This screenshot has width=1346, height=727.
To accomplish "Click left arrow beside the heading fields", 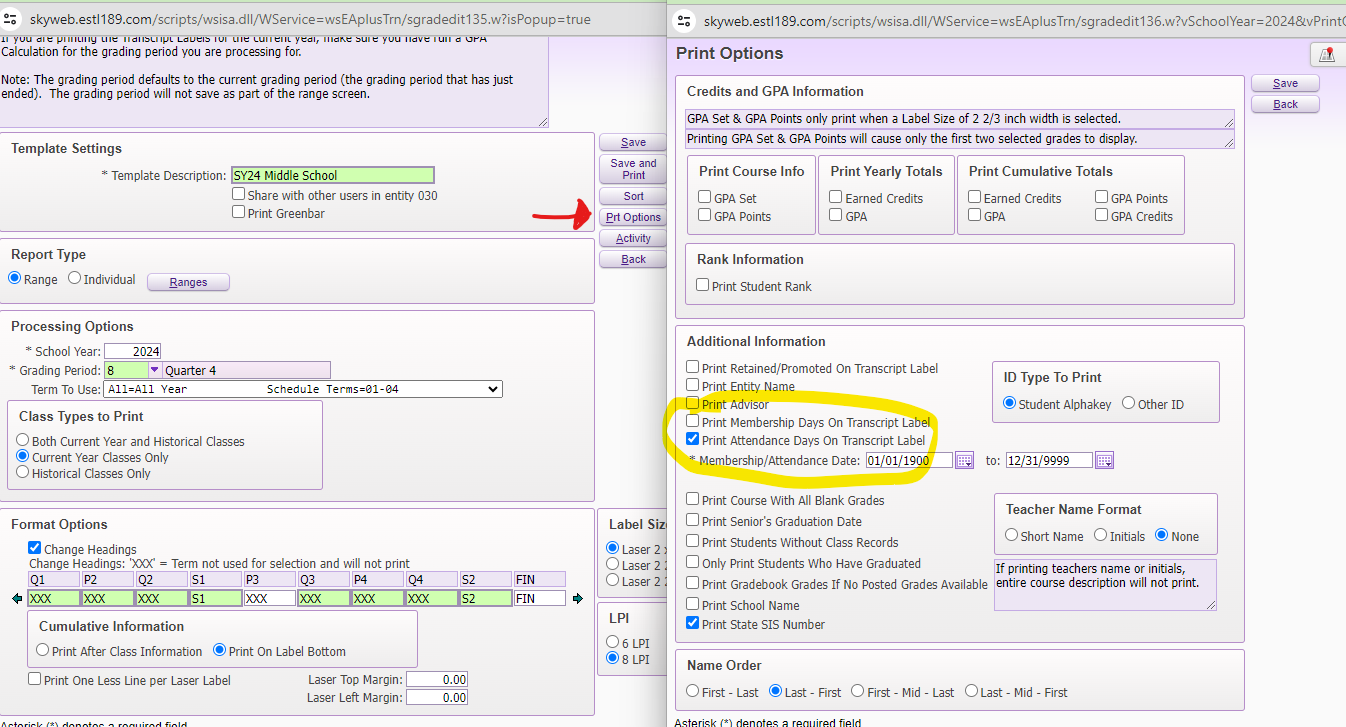I will click(x=17, y=599).
